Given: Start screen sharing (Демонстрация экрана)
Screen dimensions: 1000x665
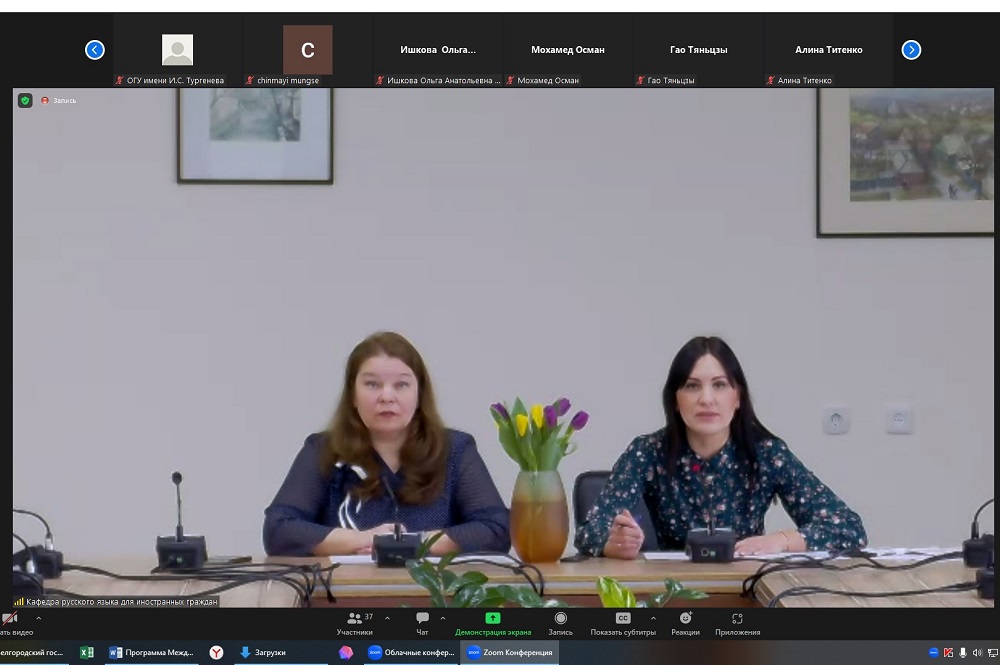Looking at the screenshot, I should [492, 623].
